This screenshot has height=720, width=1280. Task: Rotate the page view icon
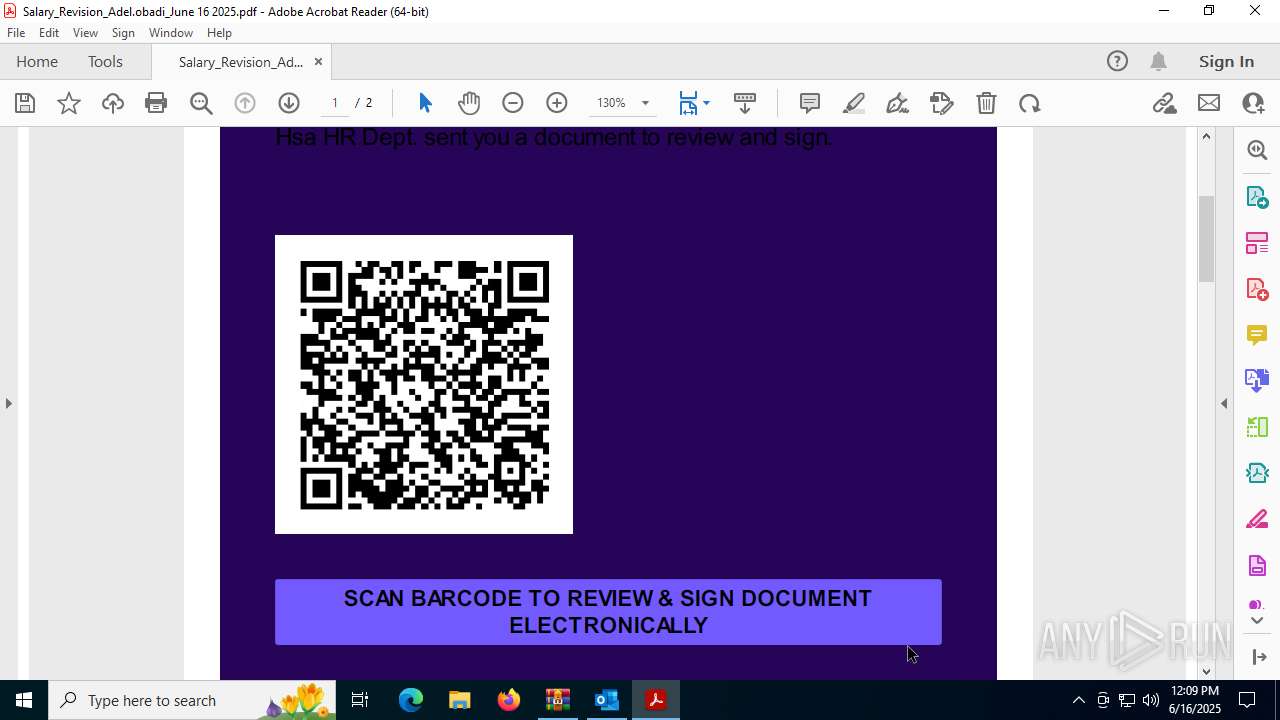click(x=1030, y=103)
